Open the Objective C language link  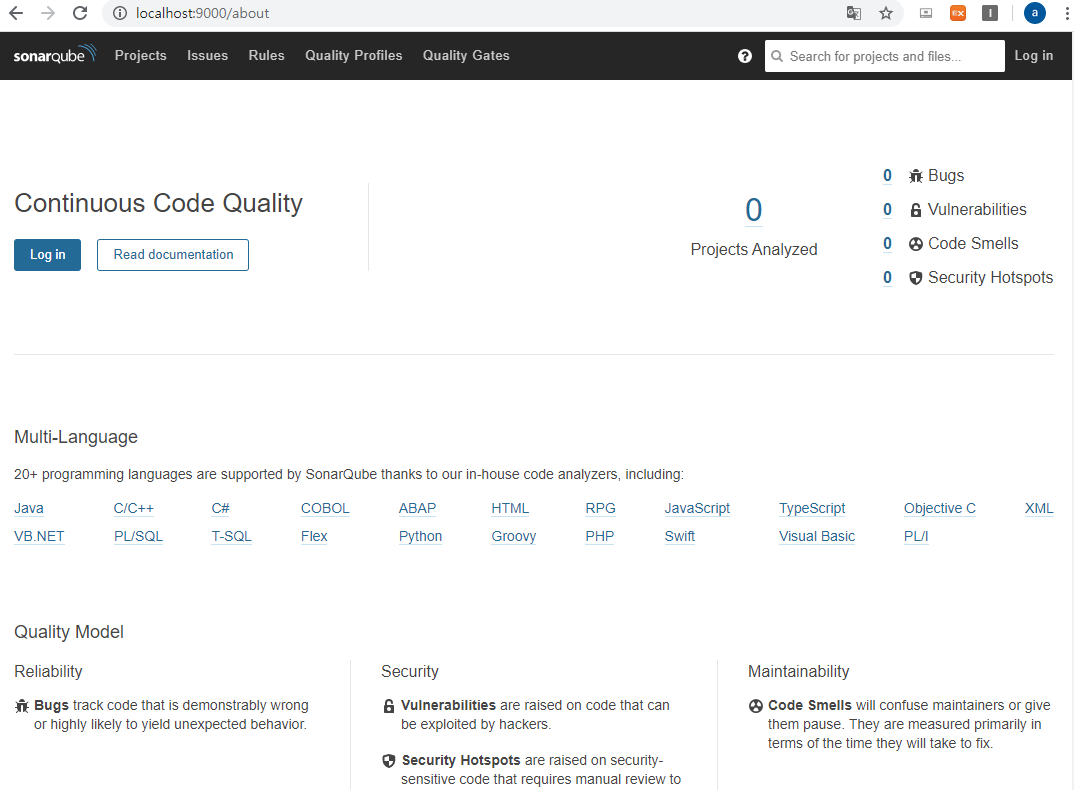(x=940, y=508)
